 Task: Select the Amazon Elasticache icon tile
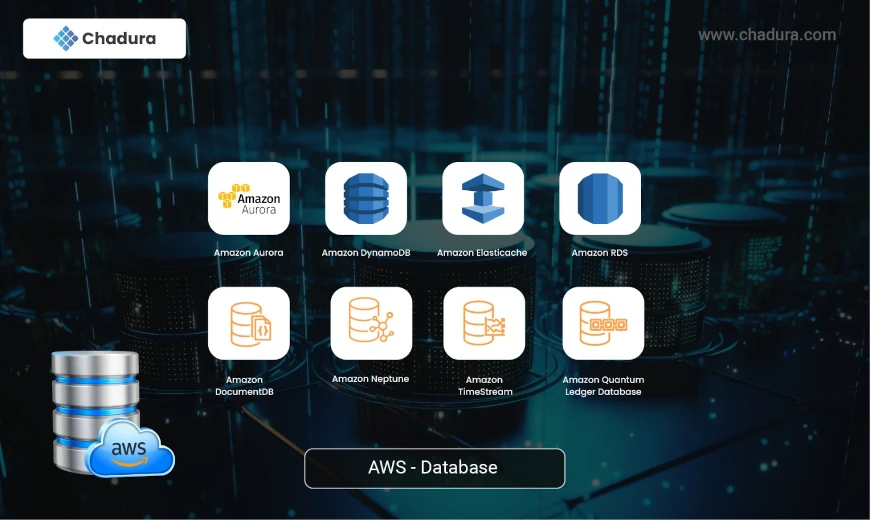[x=483, y=198]
